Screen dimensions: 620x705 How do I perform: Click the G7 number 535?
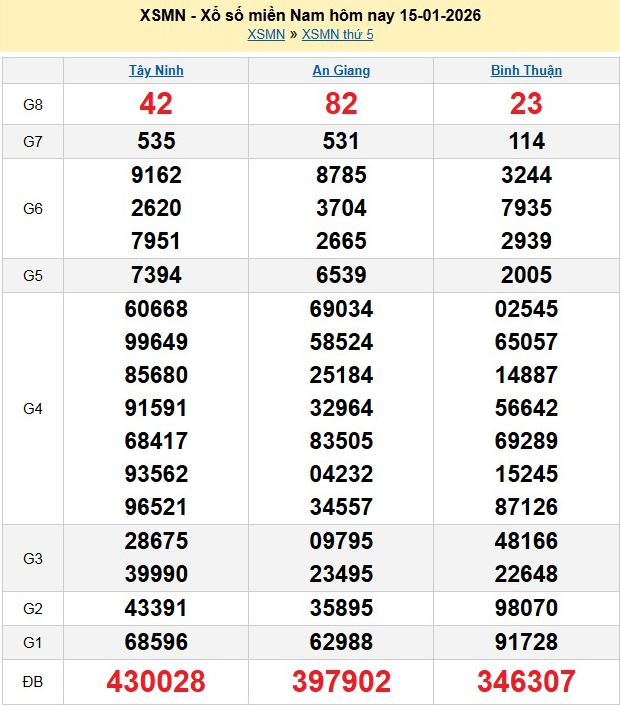(x=156, y=141)
